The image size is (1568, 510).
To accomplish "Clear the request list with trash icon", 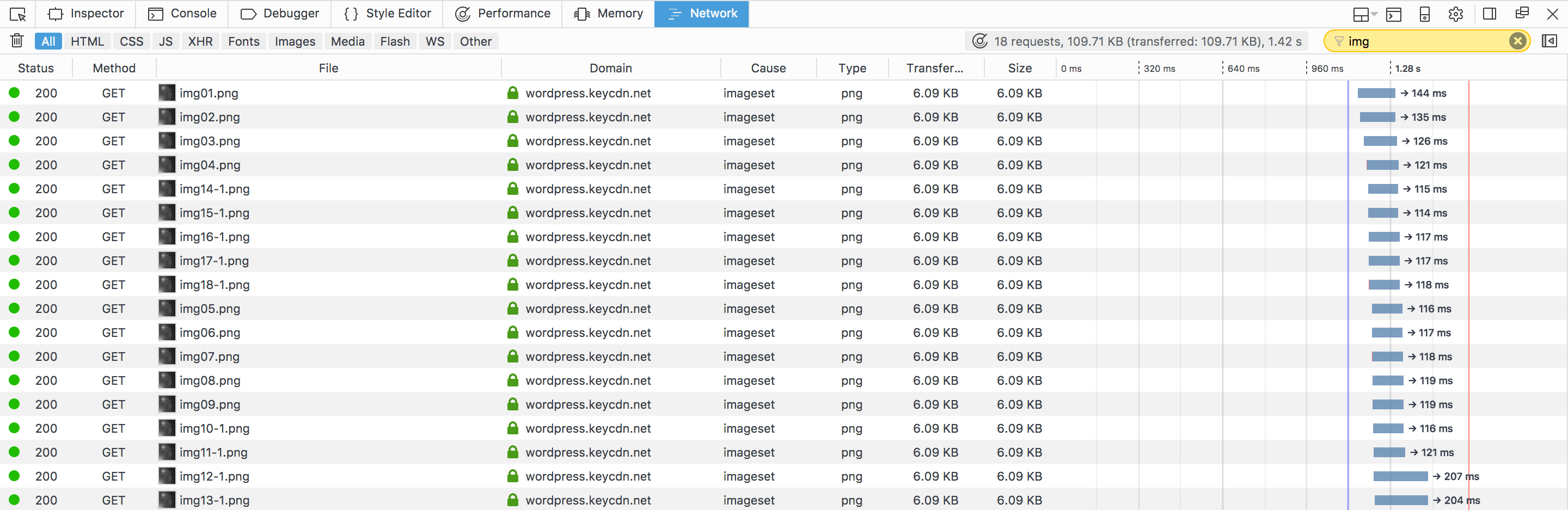I will coord(17,41).
